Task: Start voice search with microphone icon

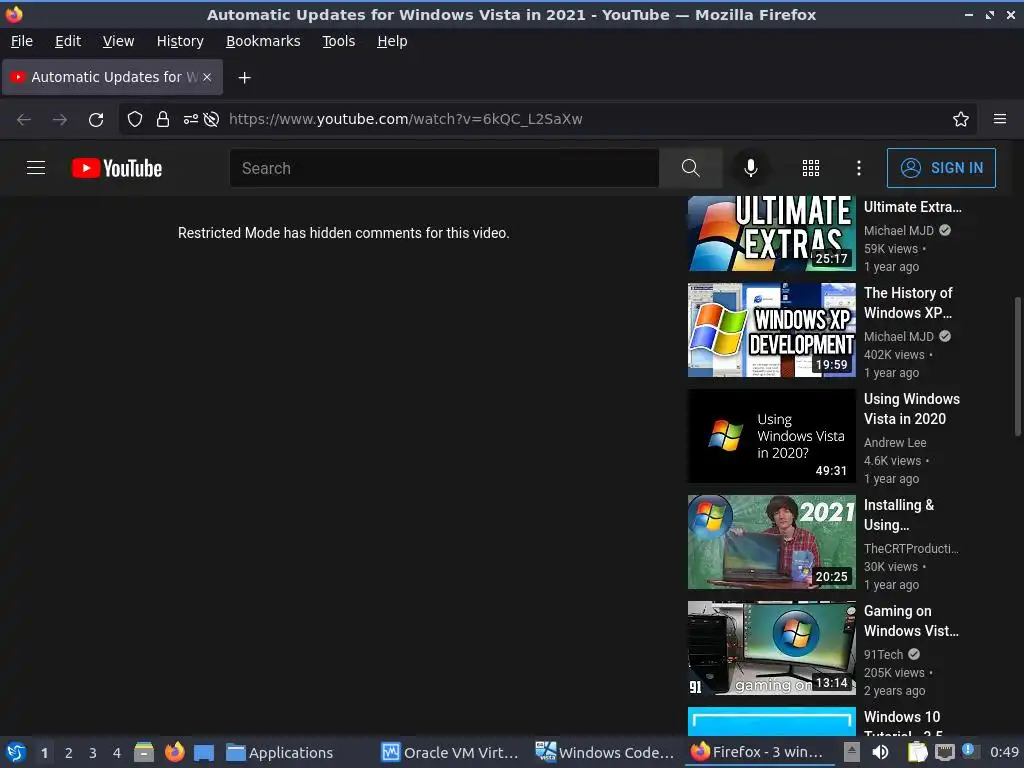Action: point(750,168)
